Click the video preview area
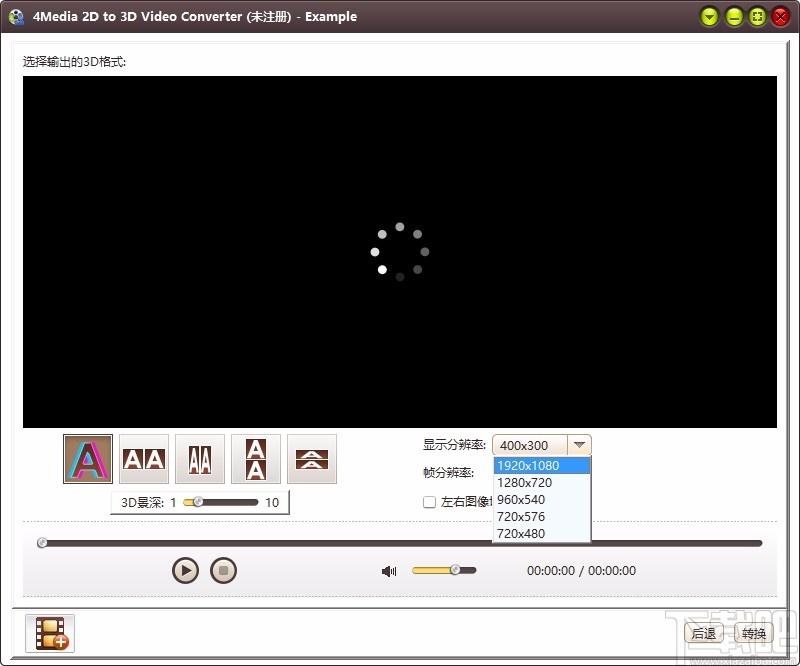This screenshot has width=800, height=666. [x=400, y=252]
